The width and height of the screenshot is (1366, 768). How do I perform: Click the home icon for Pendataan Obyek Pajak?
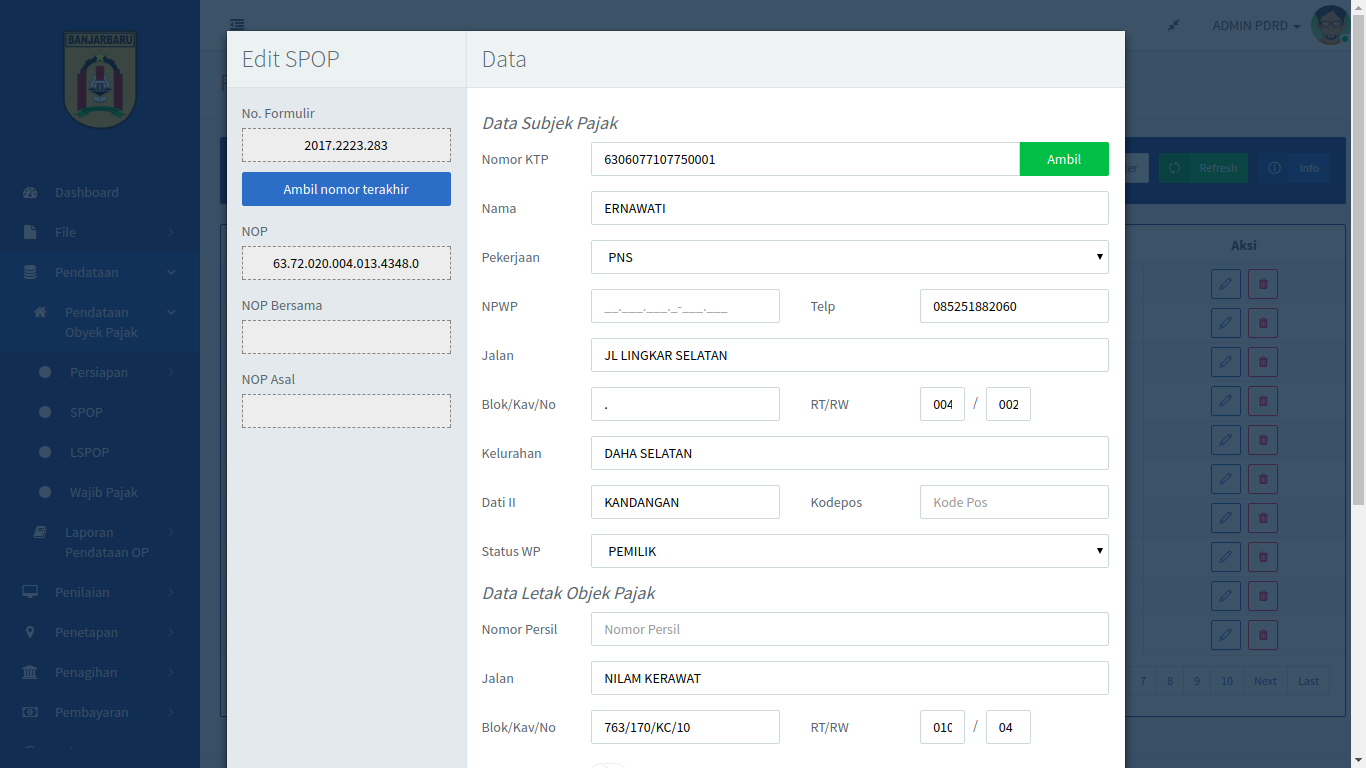click(40, 312)
